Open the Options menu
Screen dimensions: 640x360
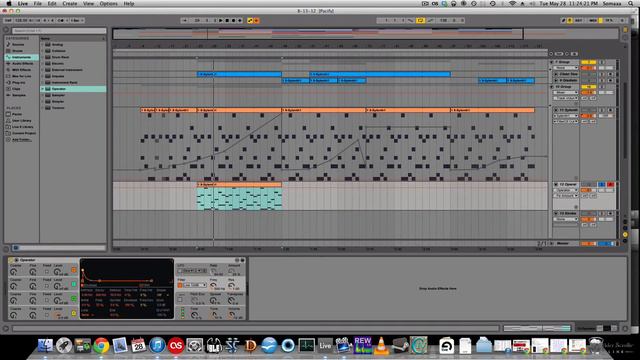[109, 3]
